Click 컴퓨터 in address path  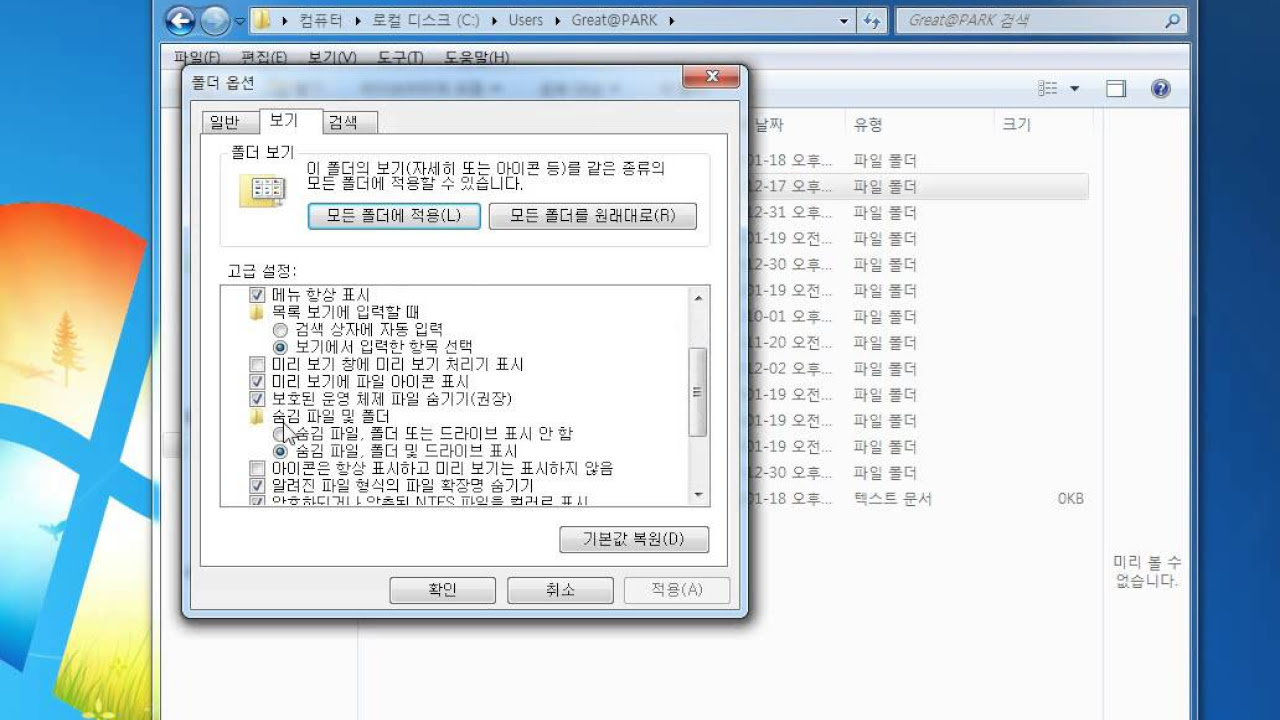point(319,20)
